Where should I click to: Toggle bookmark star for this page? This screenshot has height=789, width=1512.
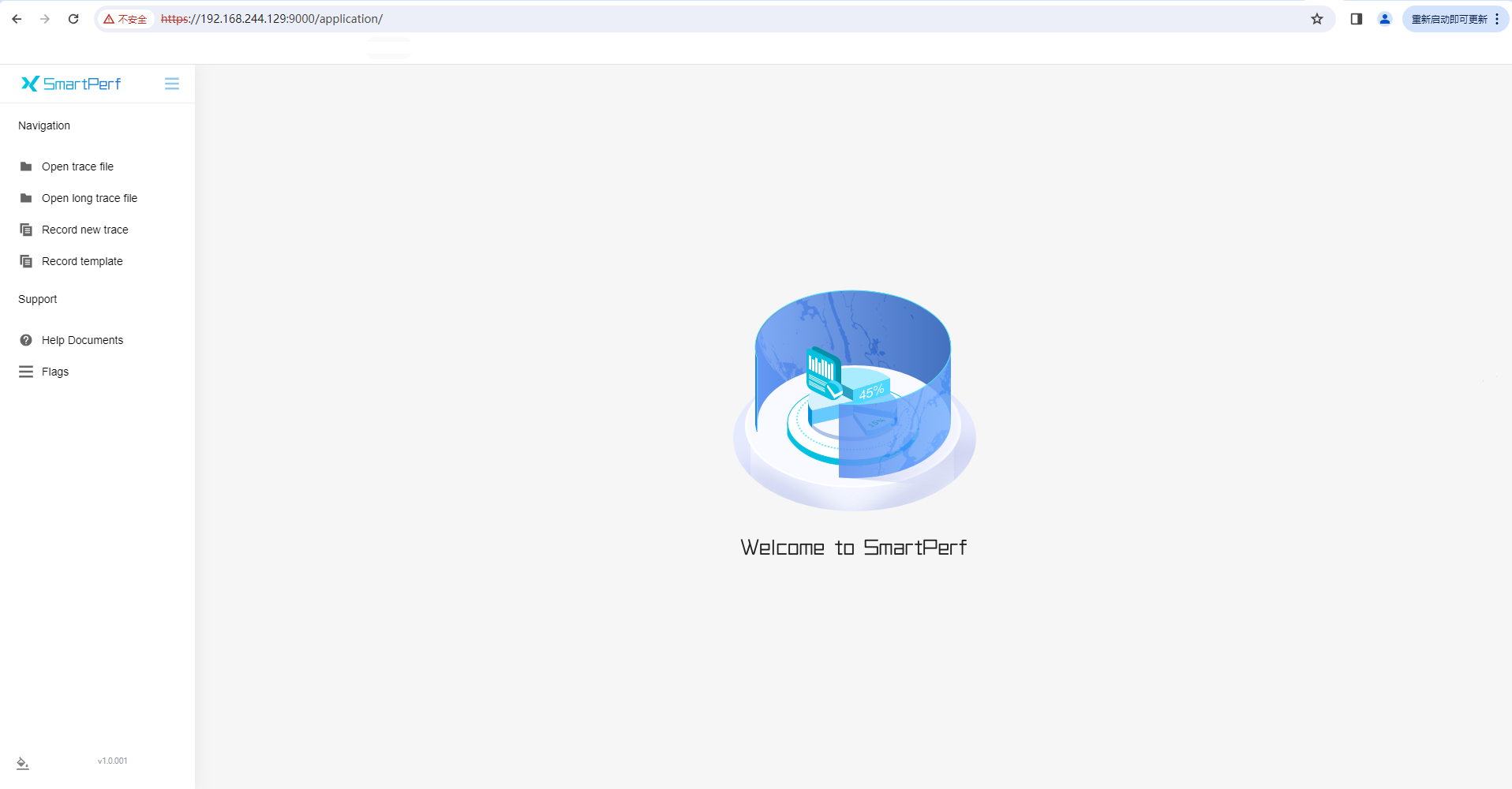(x=1316, y=18)
